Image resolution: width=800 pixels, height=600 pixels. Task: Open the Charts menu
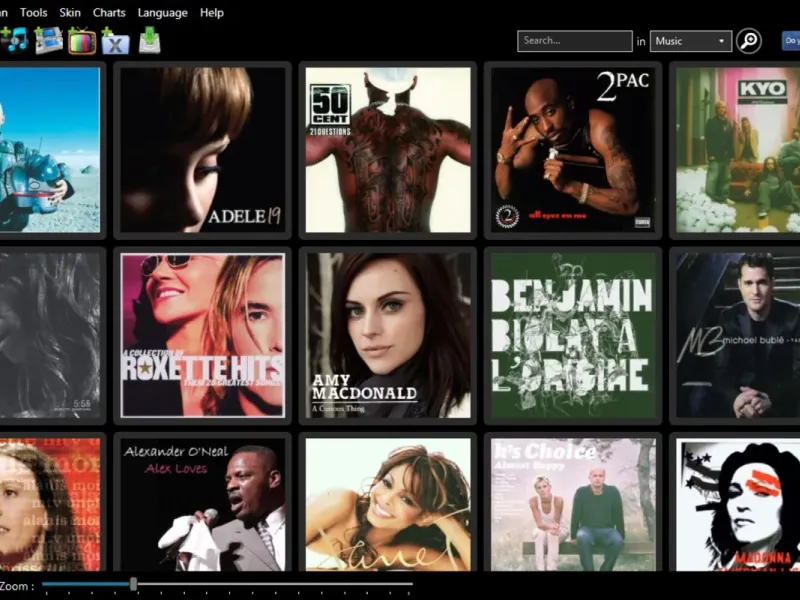coord(109,13)
